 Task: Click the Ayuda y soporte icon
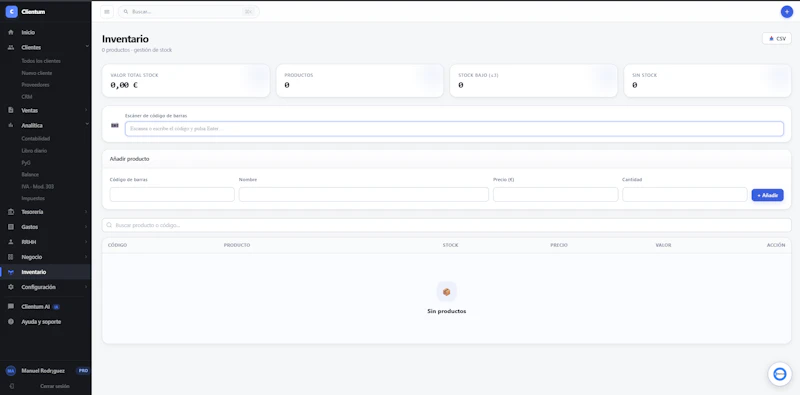tap(11, 322)
